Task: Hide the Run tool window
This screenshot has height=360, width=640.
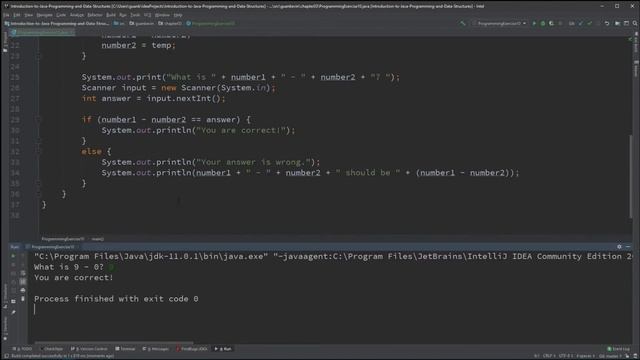Action: click(628, 247)
